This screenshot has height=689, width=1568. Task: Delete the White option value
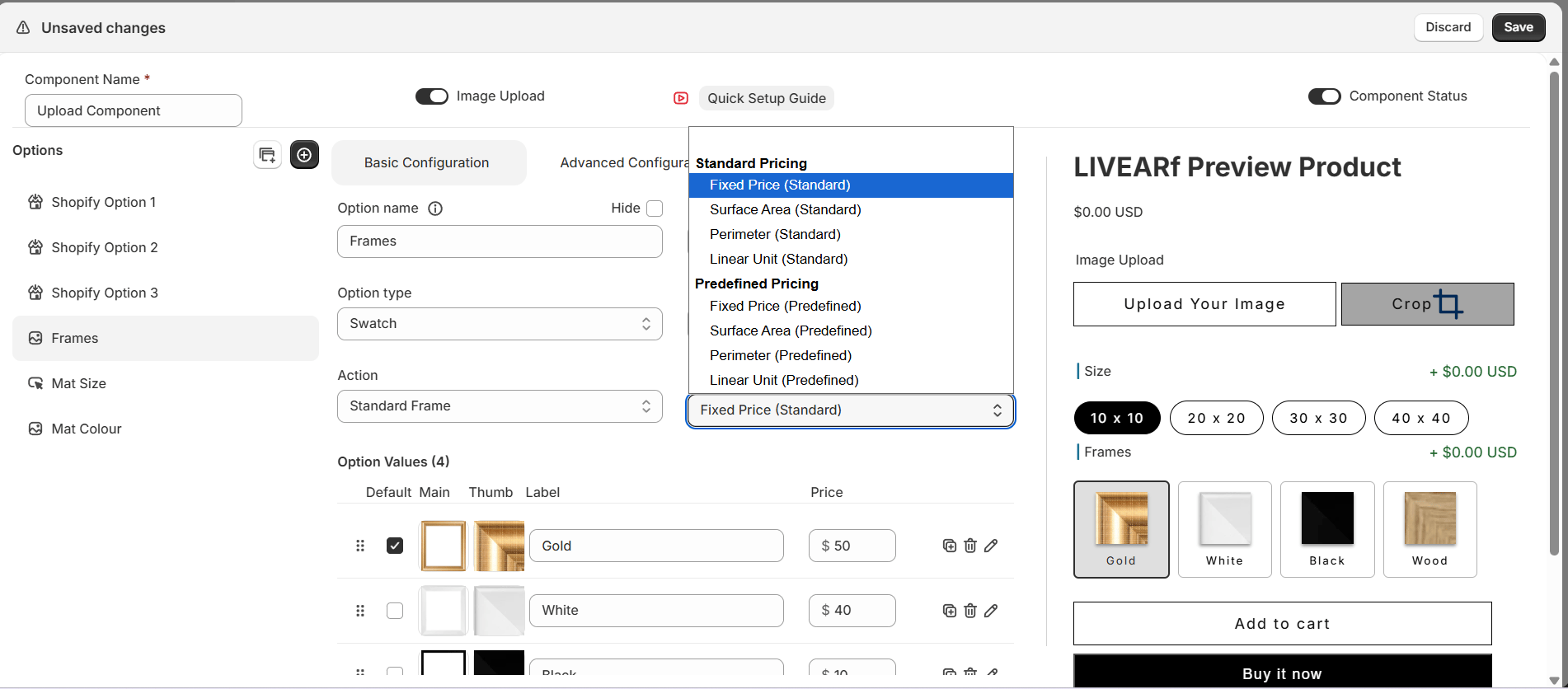coord(970,611)
